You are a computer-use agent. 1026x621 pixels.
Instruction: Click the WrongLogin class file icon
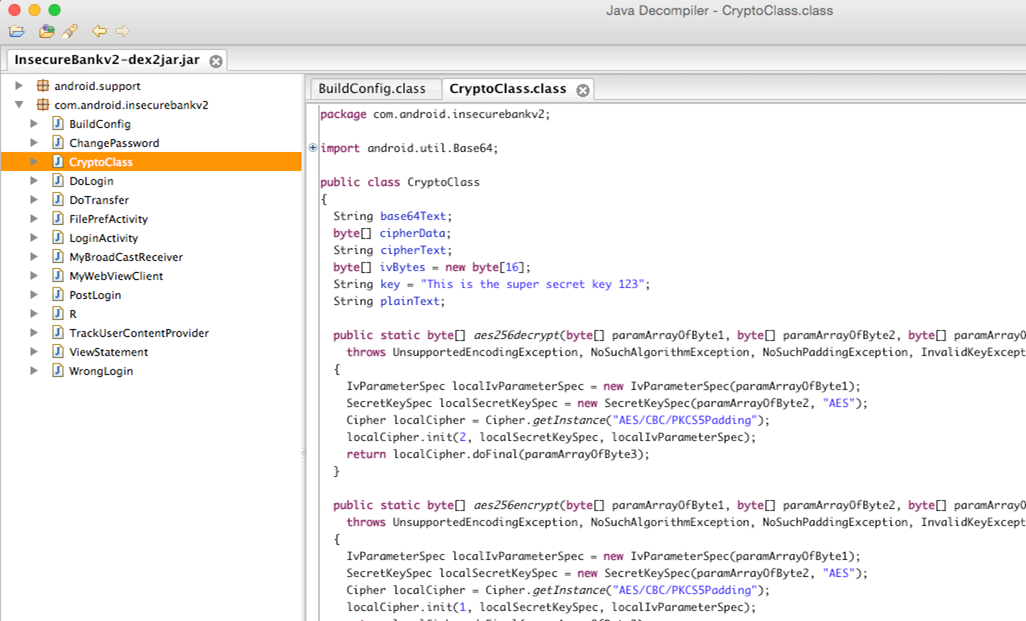[x=58, y=371]
